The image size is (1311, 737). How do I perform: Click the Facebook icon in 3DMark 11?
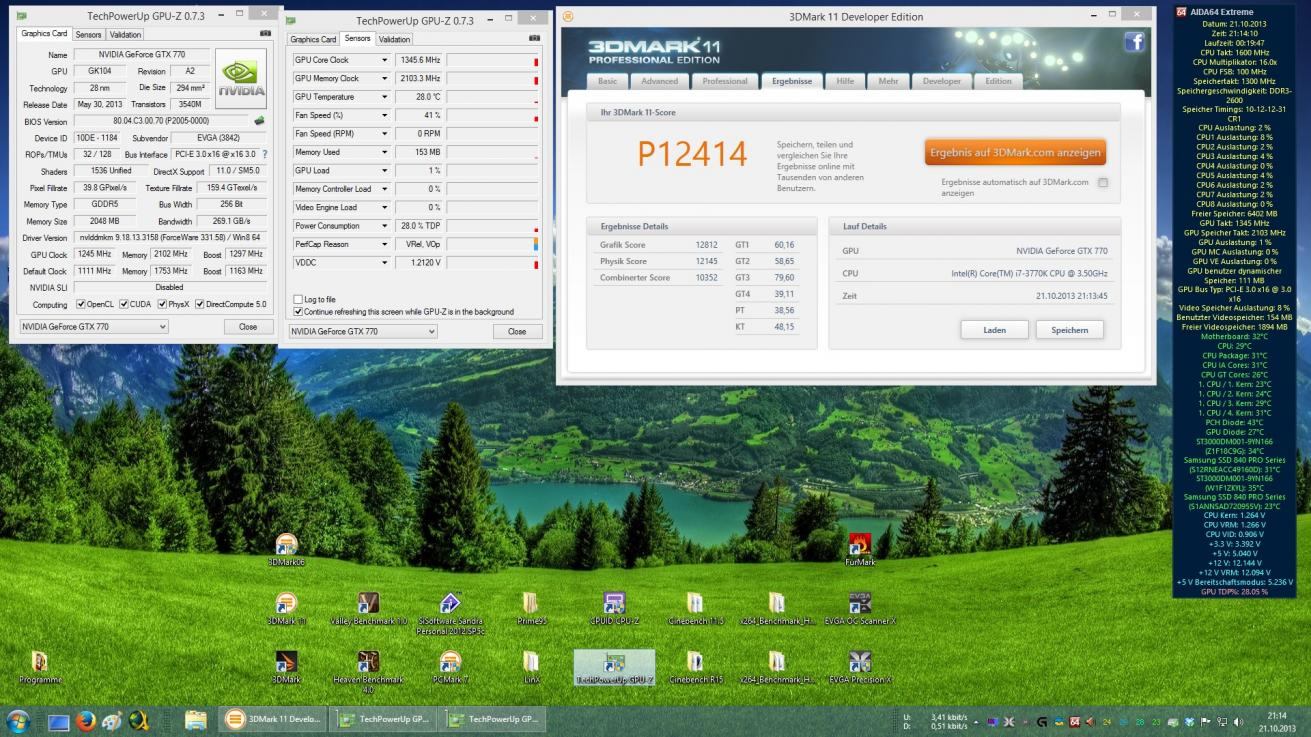(1134, 41)
